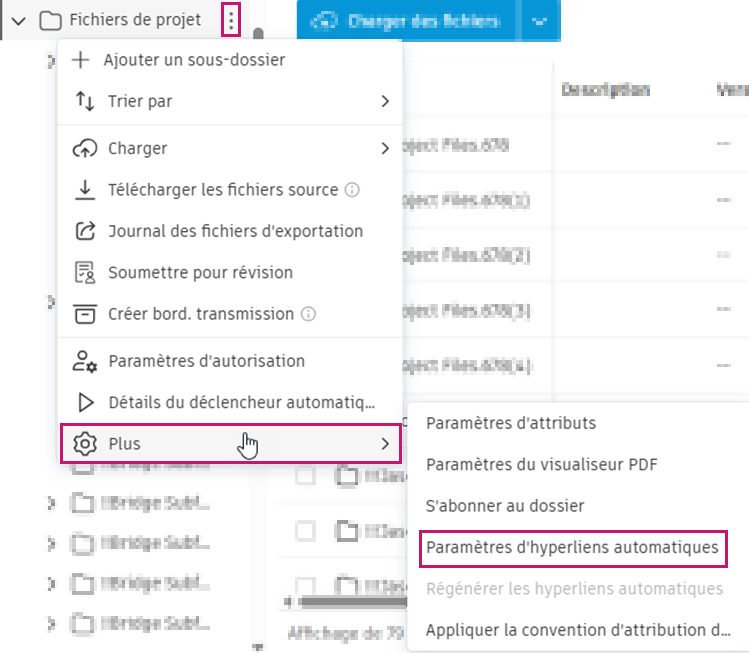
Task: Click the plus icon for Ajouter un sous-dossier
Action: click(x=84, y=60)
